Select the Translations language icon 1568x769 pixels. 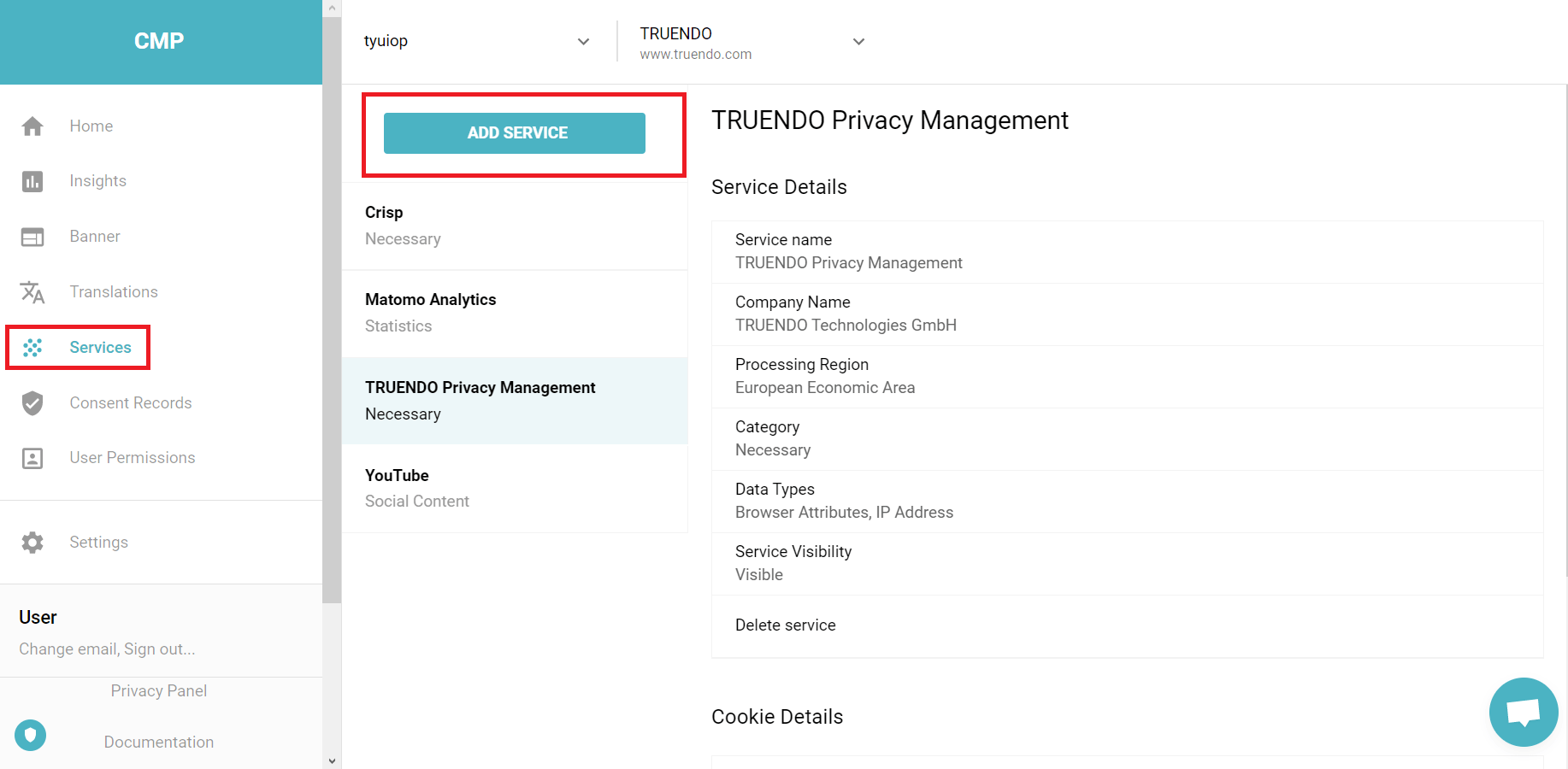point(32,292)
